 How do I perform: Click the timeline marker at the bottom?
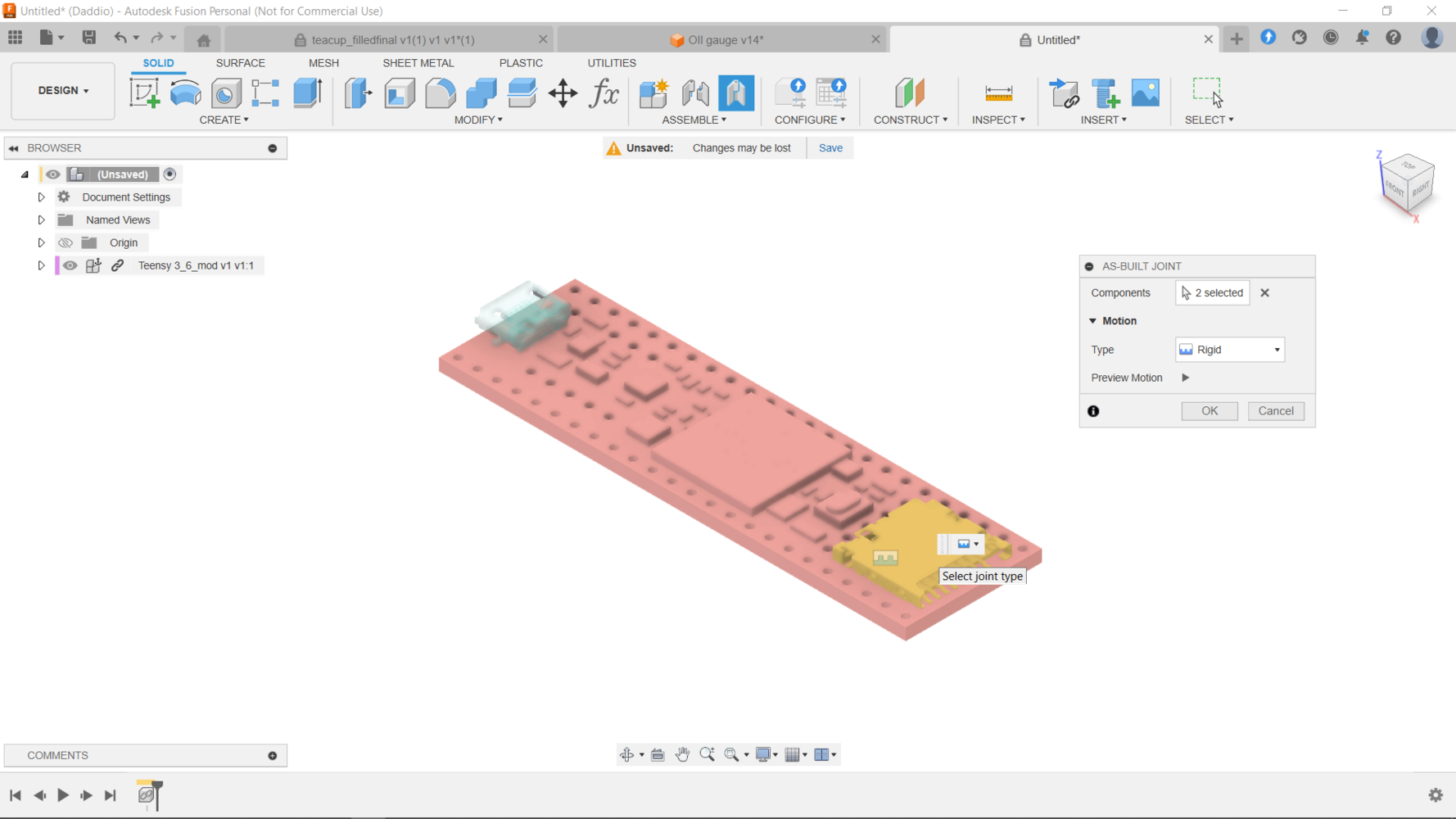(147, 795)
